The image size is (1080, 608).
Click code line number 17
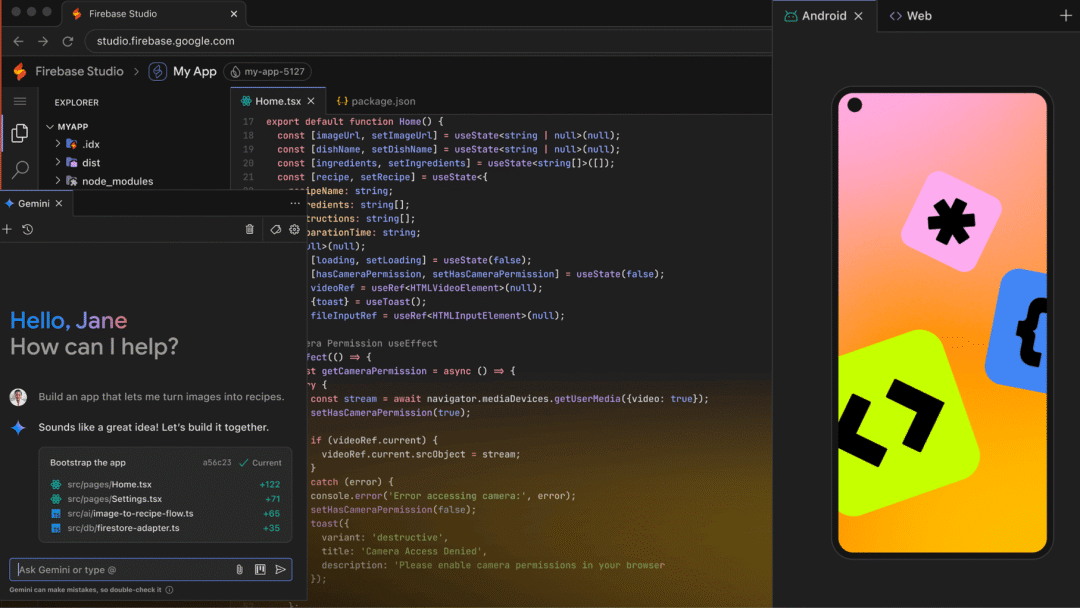pyautogui.click(x=248, y=121)
